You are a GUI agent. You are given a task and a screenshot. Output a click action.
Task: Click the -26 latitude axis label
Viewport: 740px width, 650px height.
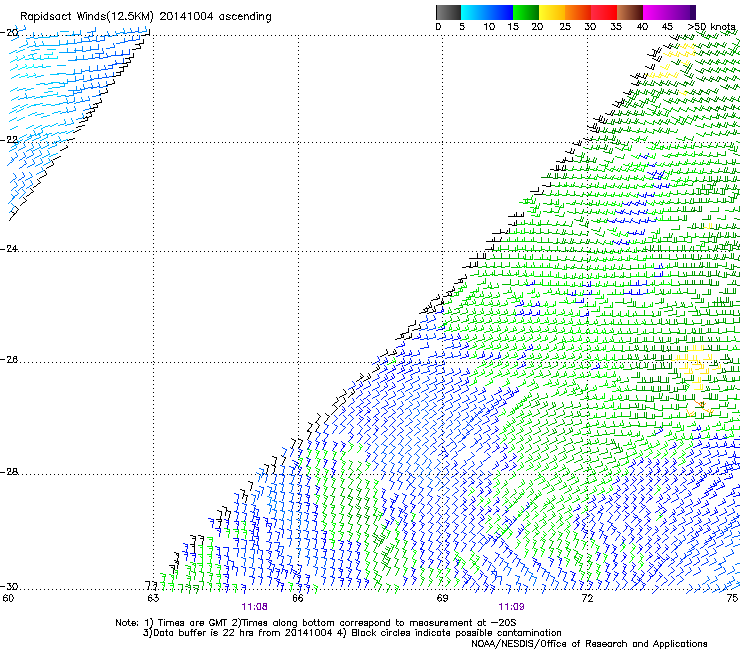(9, 360)
